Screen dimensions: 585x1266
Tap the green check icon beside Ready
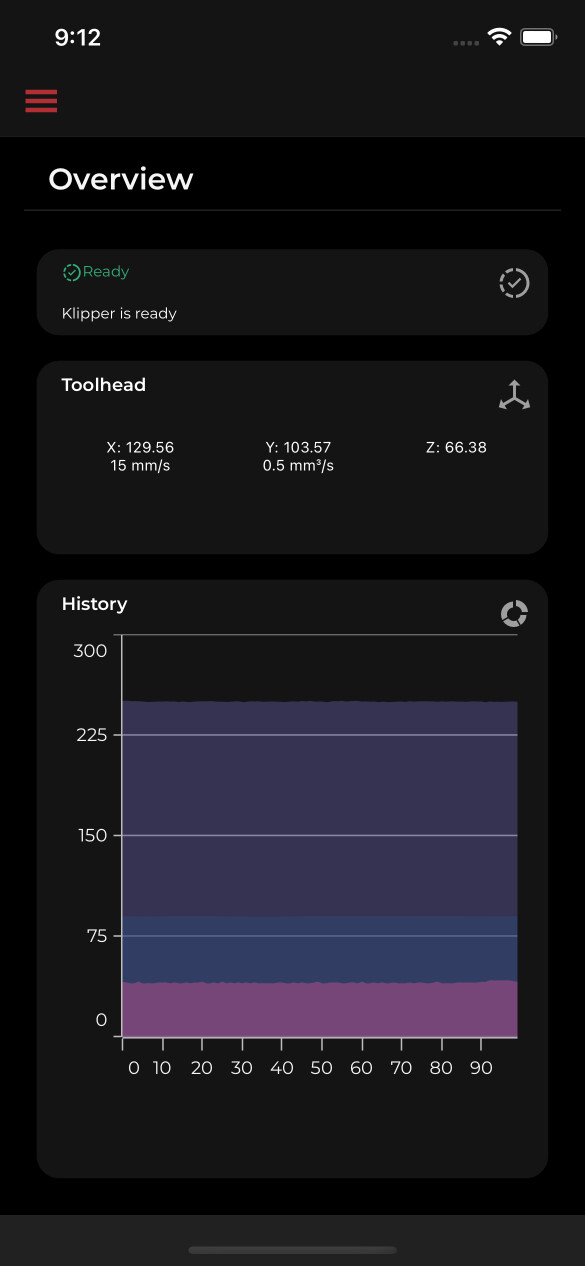click(x=70, y=272)
